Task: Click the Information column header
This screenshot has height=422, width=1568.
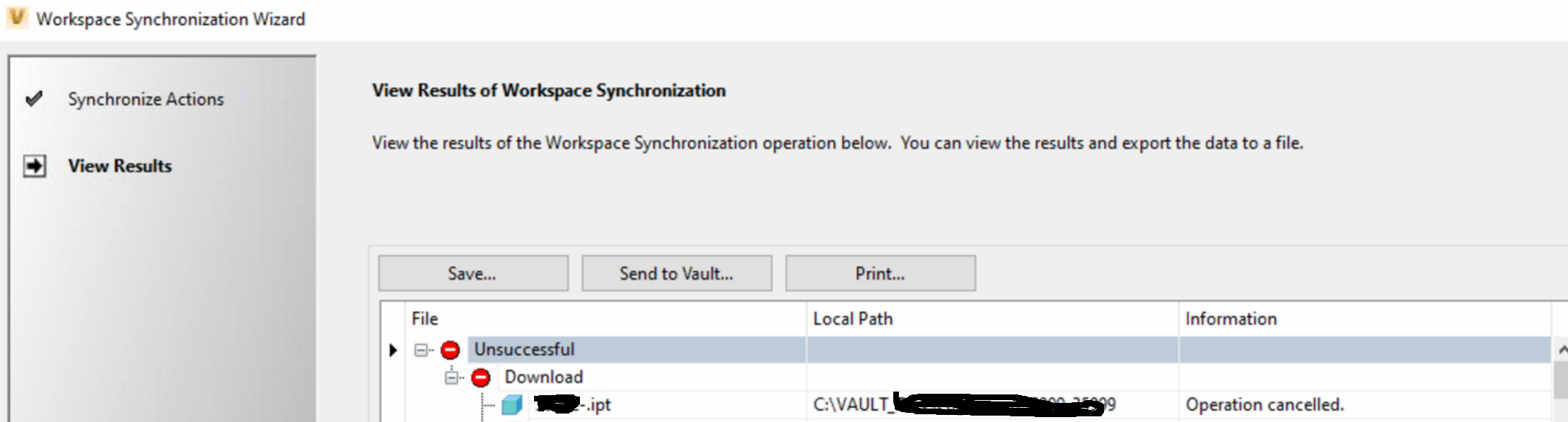Action: click(1231, 319)
